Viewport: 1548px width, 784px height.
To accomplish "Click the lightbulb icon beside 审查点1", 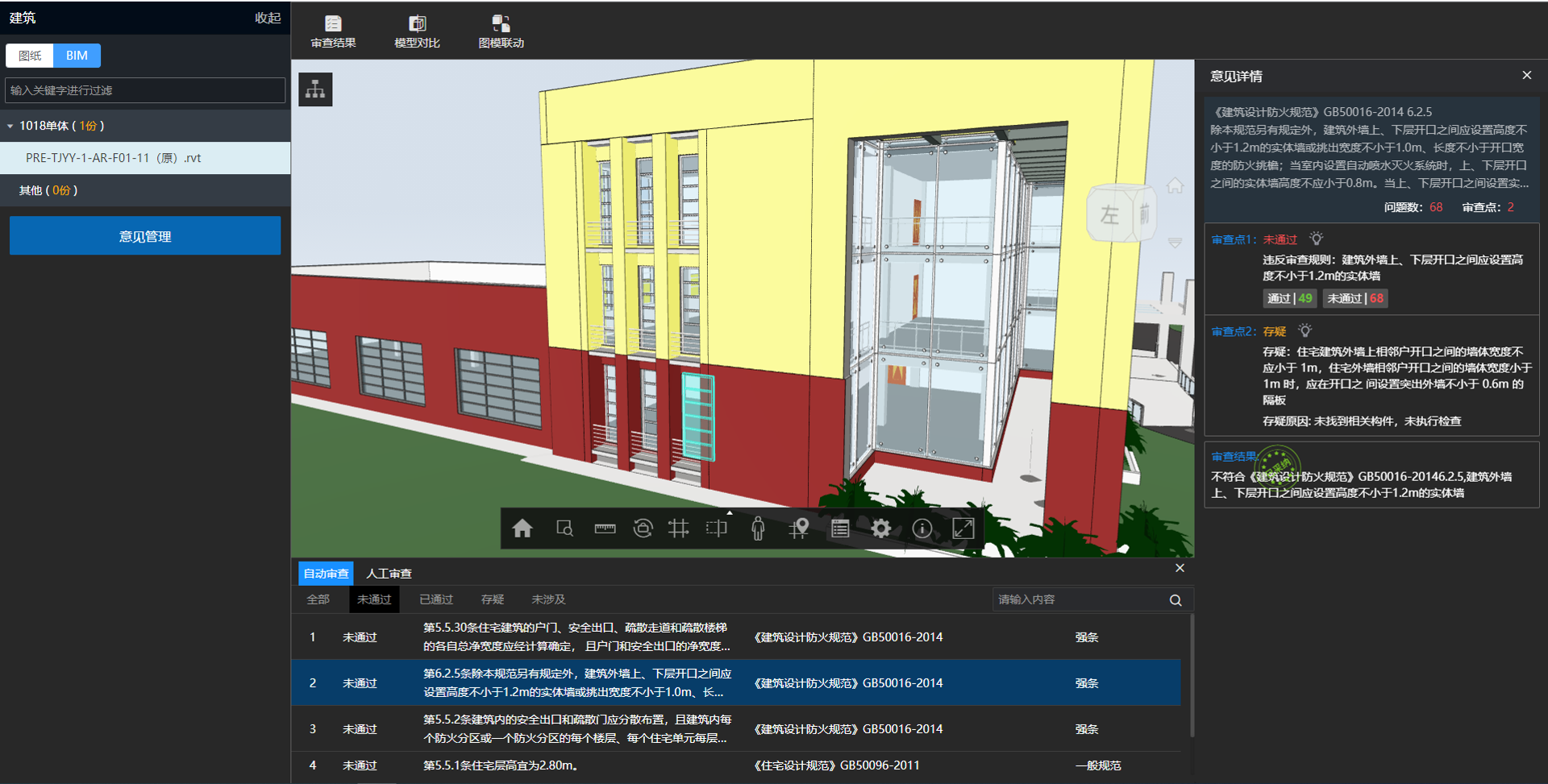I will (x=1317, y=239).
